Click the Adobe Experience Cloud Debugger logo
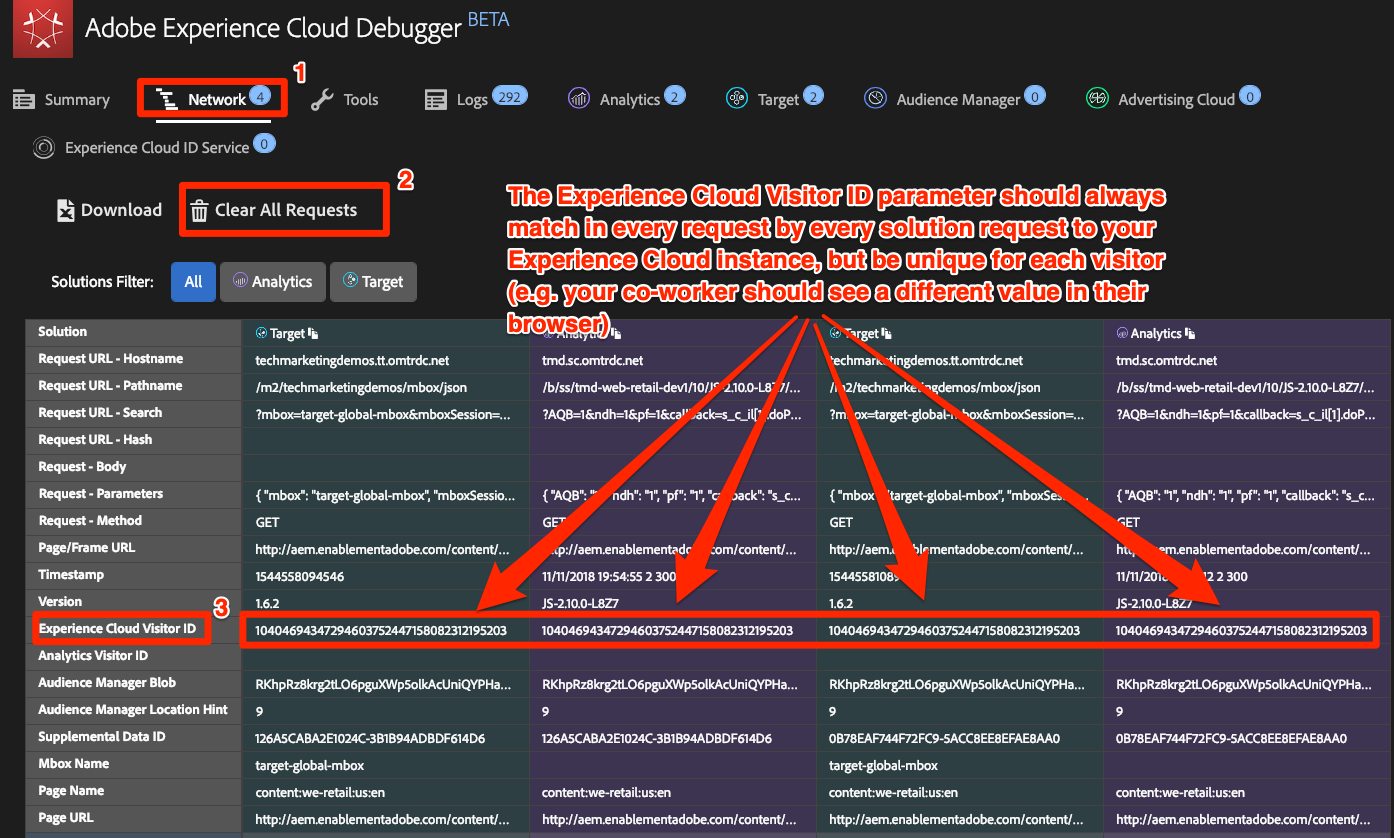 (x=43, y=27)
